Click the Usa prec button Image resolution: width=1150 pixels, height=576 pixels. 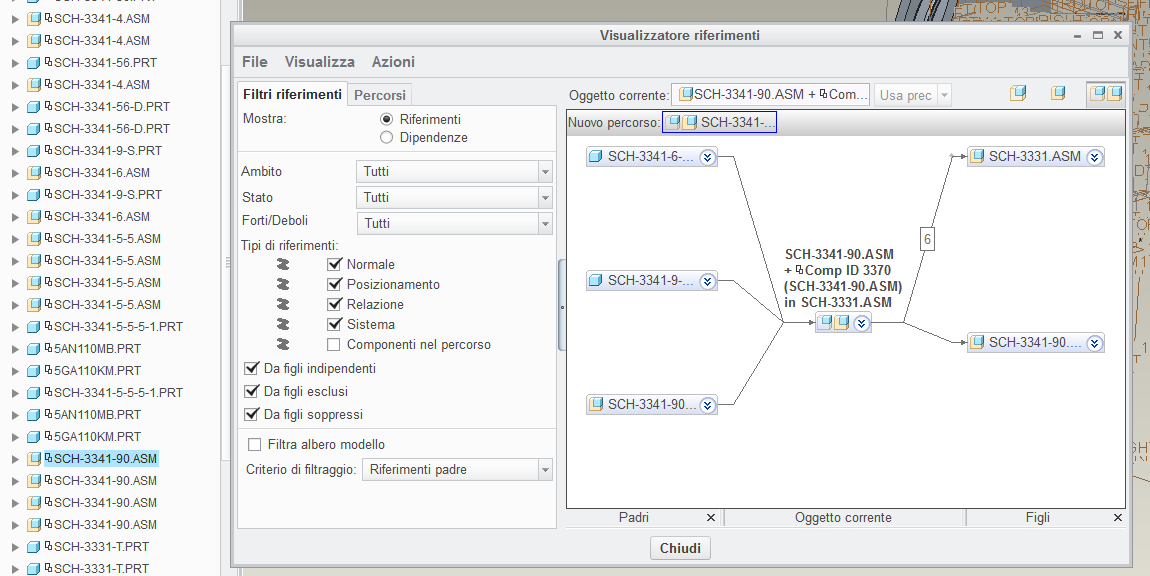906,95
